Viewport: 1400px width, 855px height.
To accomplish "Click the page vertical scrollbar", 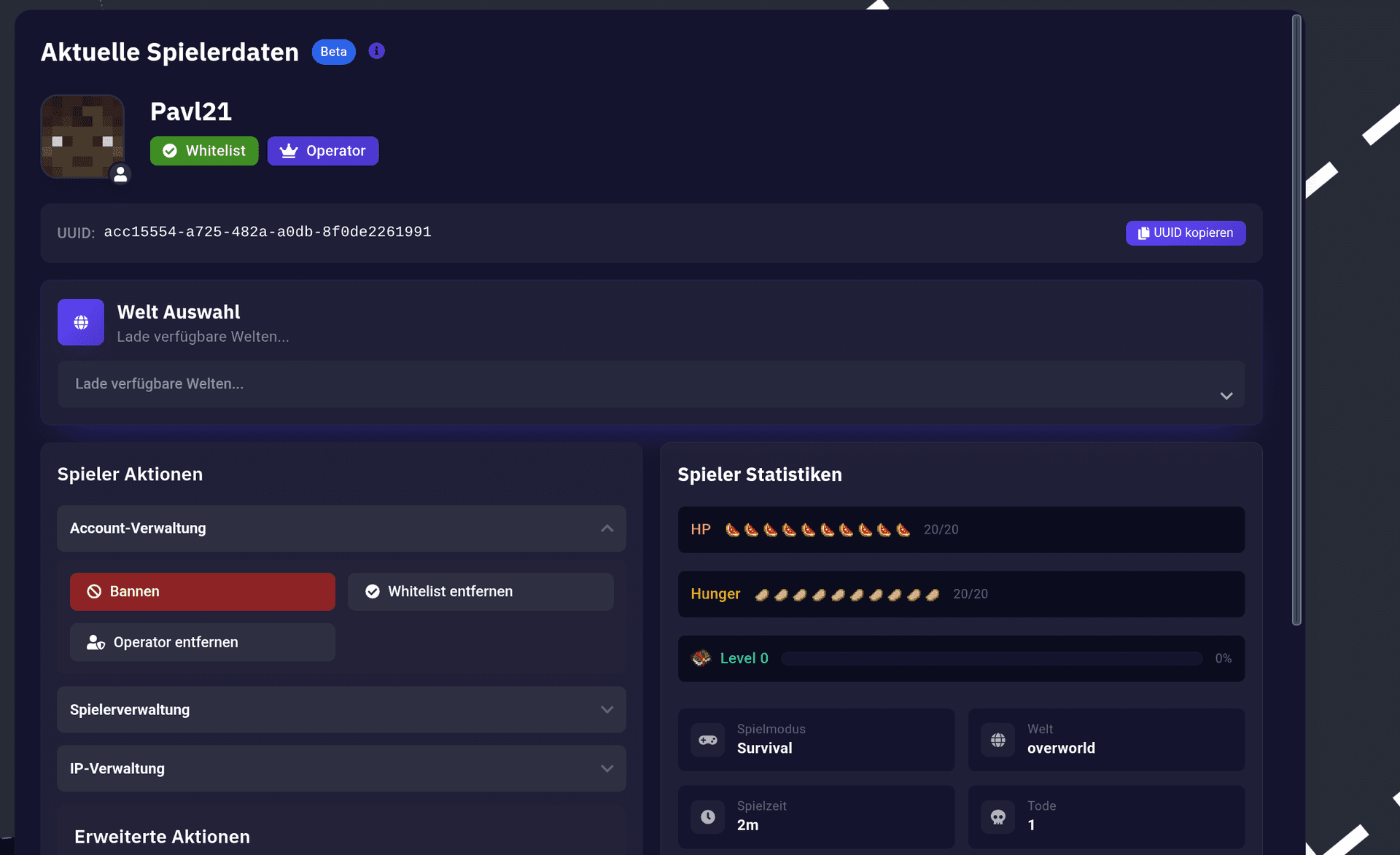I will pyautogui.click(x=1296, y=321).
